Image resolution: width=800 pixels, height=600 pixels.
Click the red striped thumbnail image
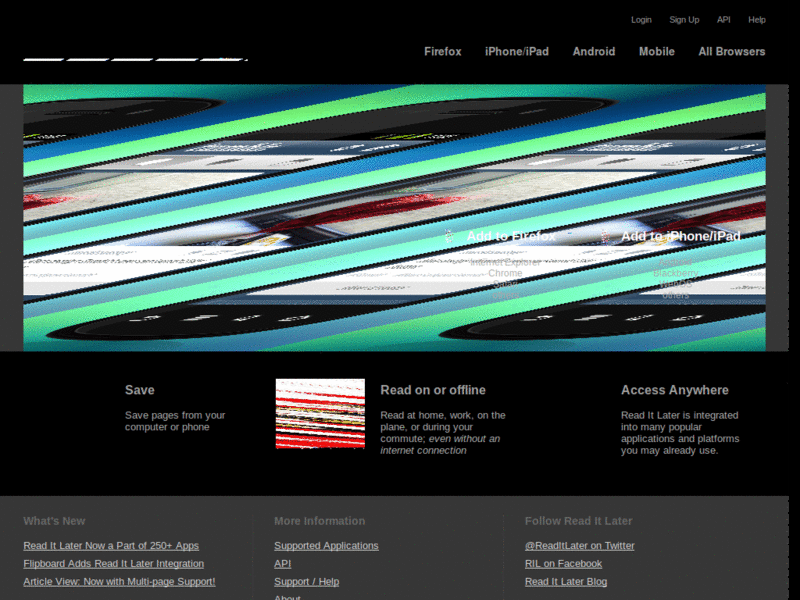point(320,414)
